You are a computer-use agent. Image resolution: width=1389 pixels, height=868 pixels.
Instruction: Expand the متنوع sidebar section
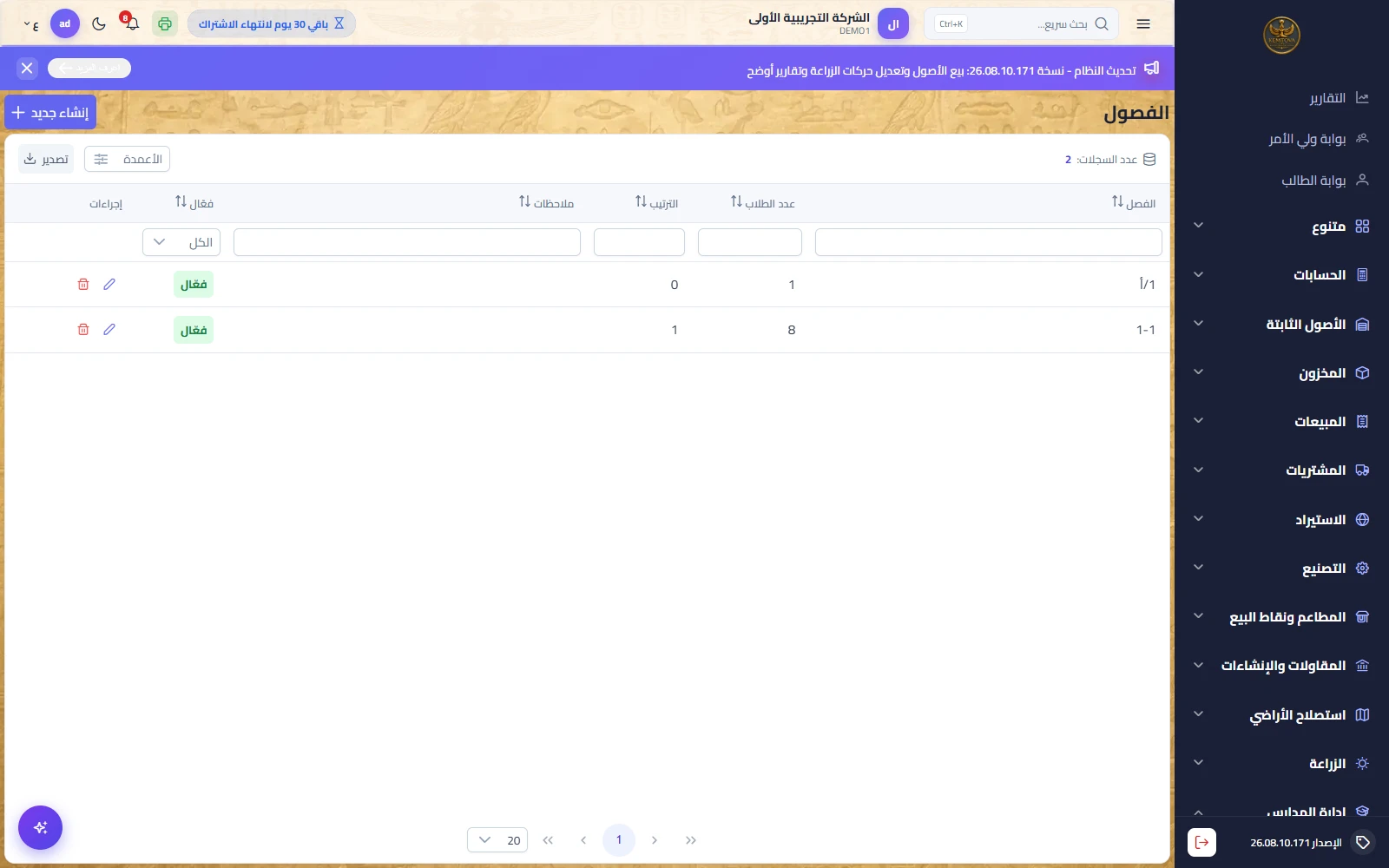pyautogui.click(x=1281, y=227)
